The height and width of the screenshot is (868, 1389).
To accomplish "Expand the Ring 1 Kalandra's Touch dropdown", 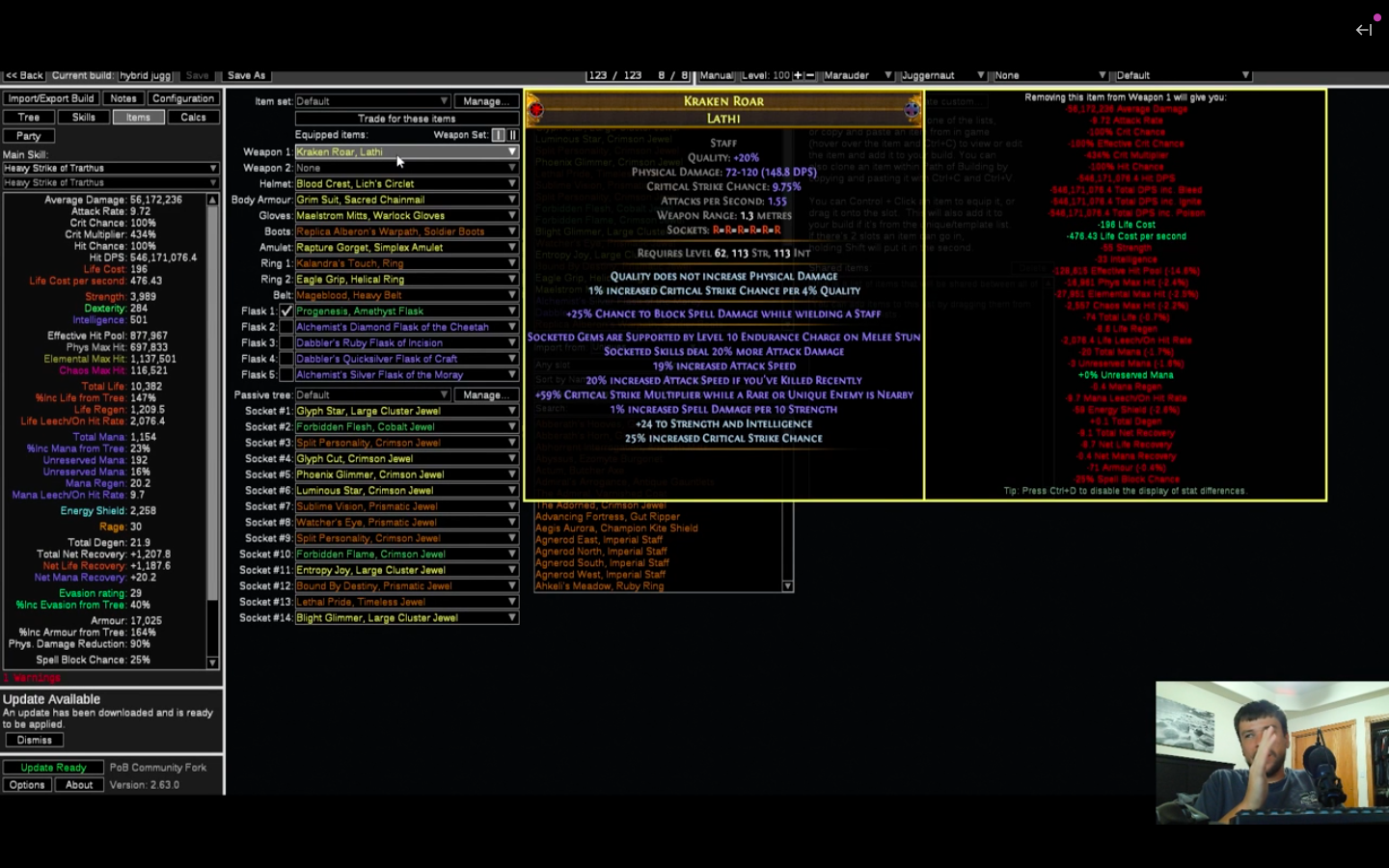I will click(x=407, y=263).
